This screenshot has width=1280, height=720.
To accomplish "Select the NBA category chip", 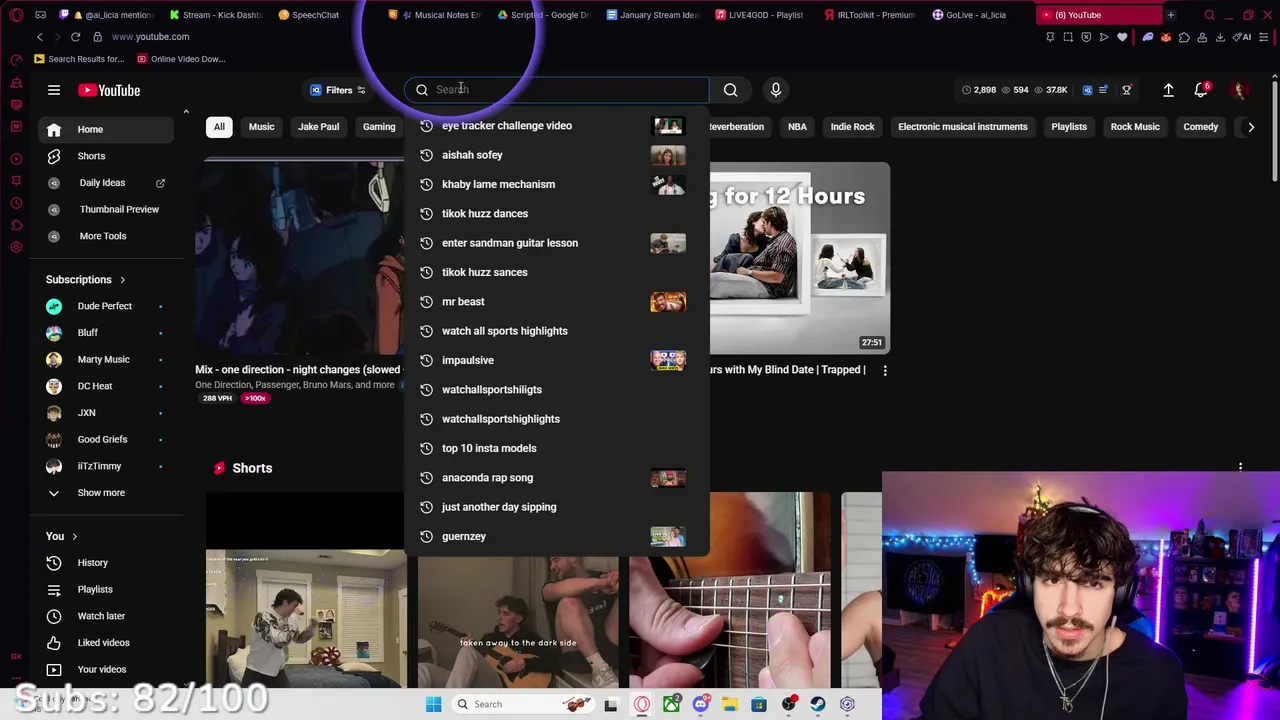I will click(x=797, y=127).
